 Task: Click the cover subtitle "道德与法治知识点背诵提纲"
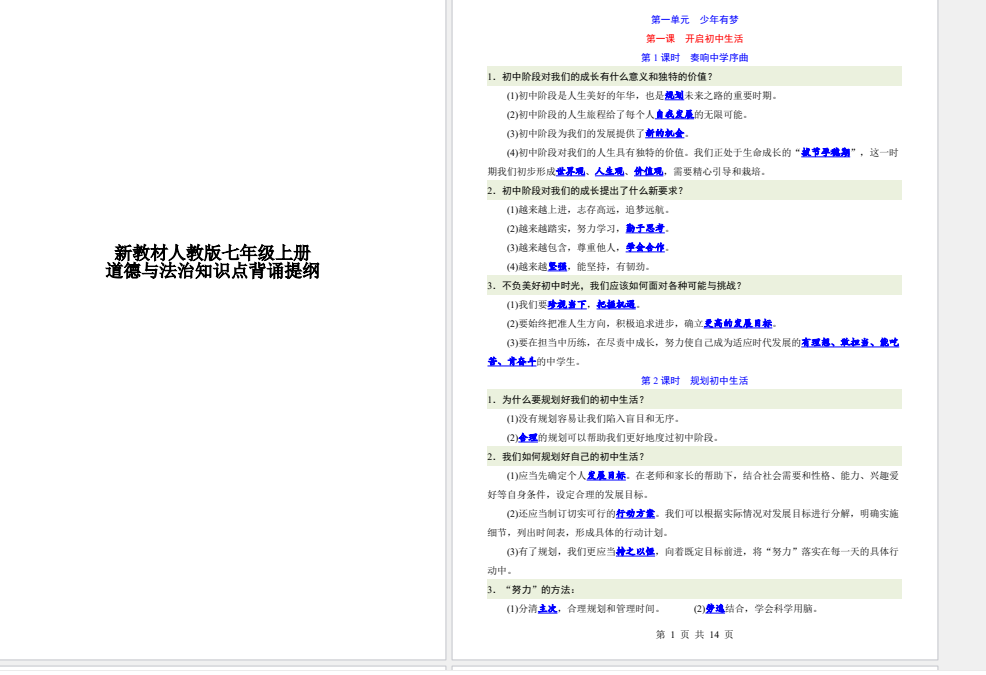tap(213, 271)
